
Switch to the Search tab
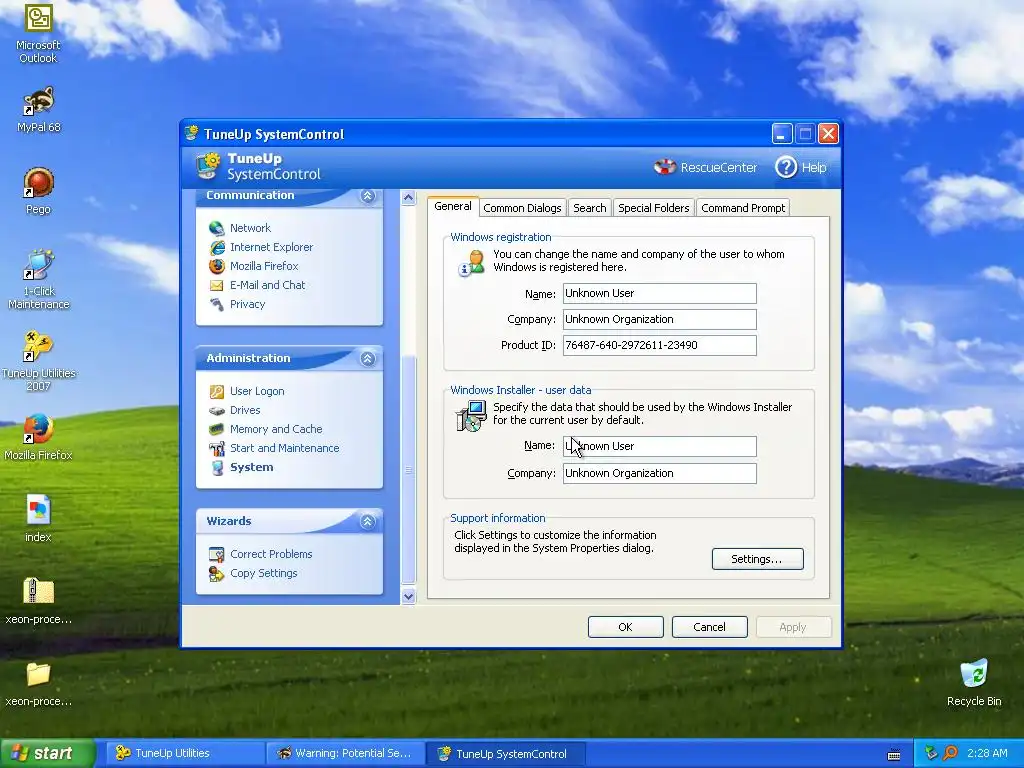590,208
